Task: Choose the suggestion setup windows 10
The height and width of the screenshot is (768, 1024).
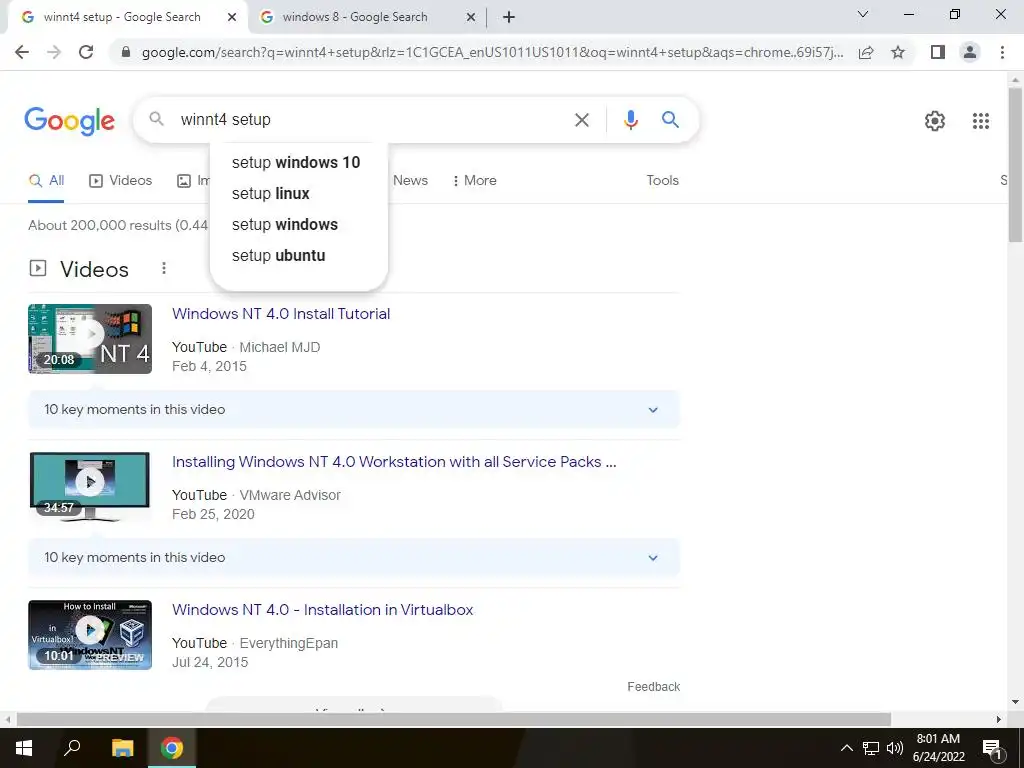Action: point(298,163)
